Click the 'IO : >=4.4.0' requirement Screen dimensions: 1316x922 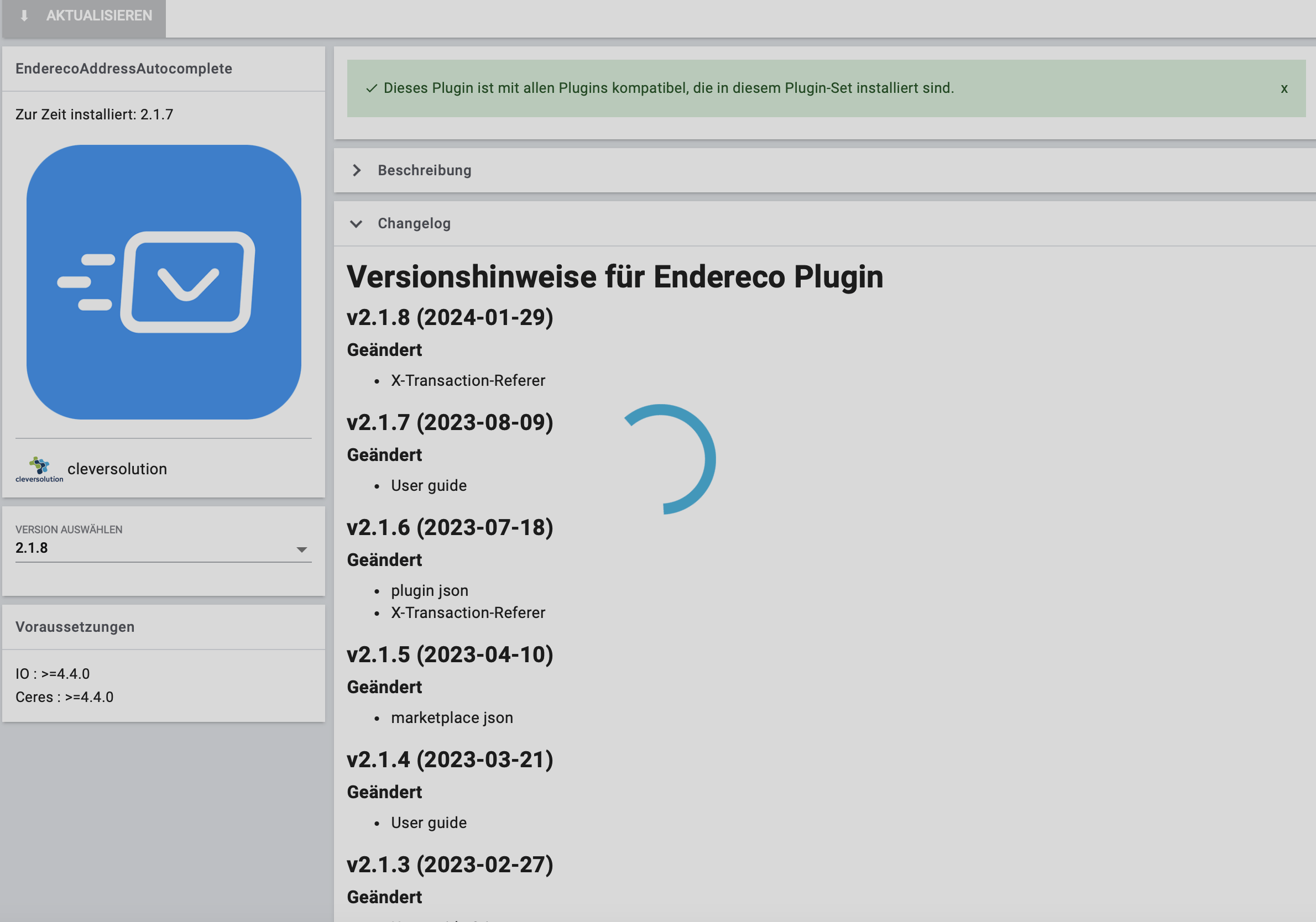tap(53, 674)
